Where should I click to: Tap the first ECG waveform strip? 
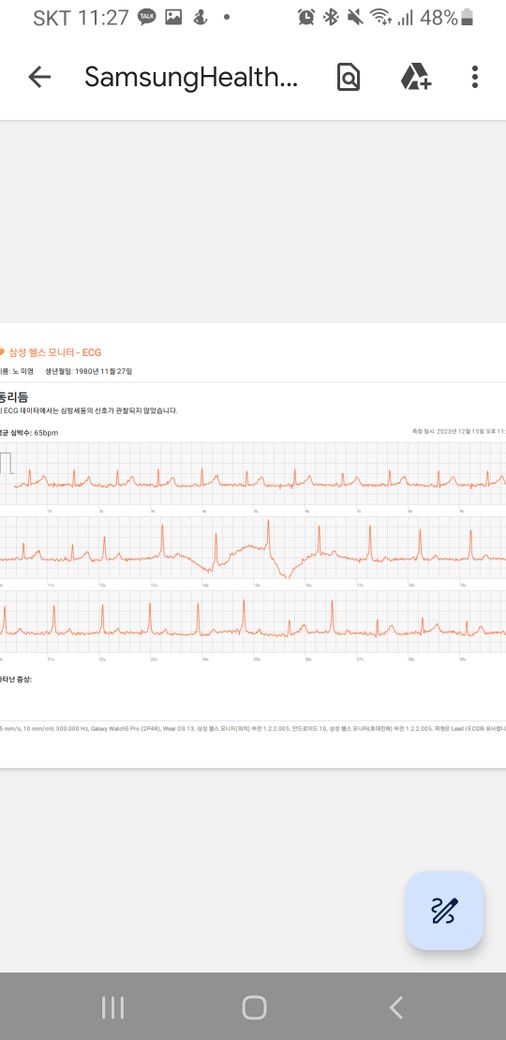coord(253,474)
